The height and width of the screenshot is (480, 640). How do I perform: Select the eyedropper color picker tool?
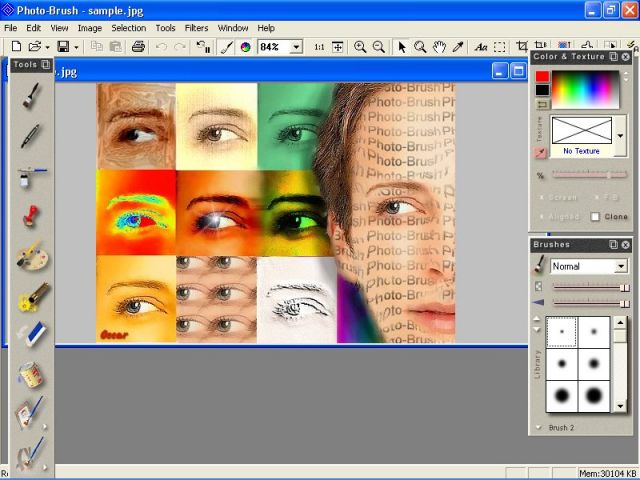458,47
